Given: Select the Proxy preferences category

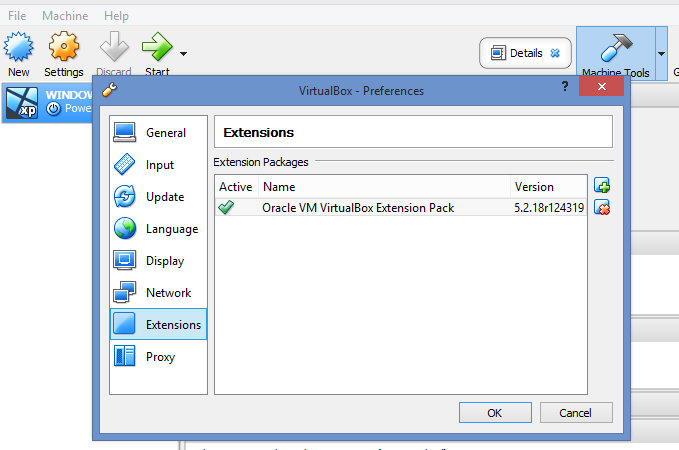Looking at the screenshot, I should [158, 356].
